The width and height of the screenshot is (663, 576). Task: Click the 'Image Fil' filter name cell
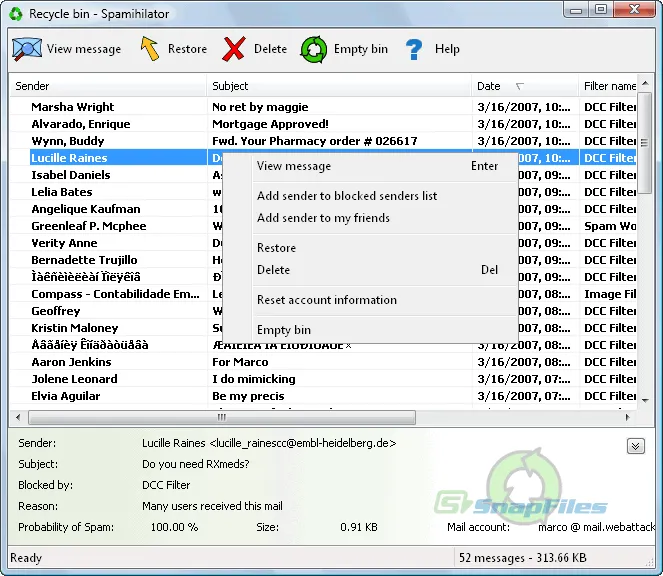[x=610, y=294]
